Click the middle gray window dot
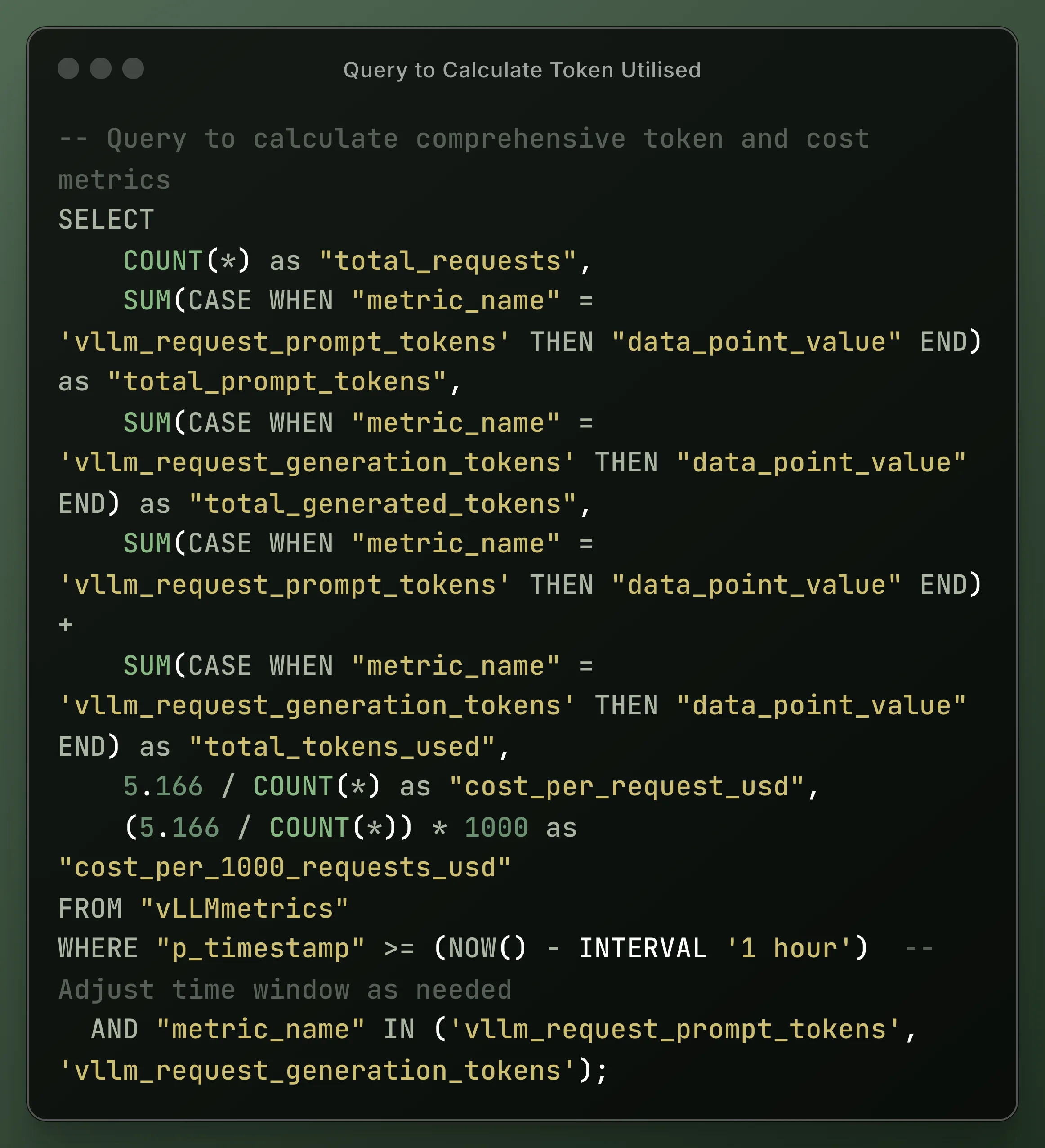1045x1148 pixels. [101, 68]
